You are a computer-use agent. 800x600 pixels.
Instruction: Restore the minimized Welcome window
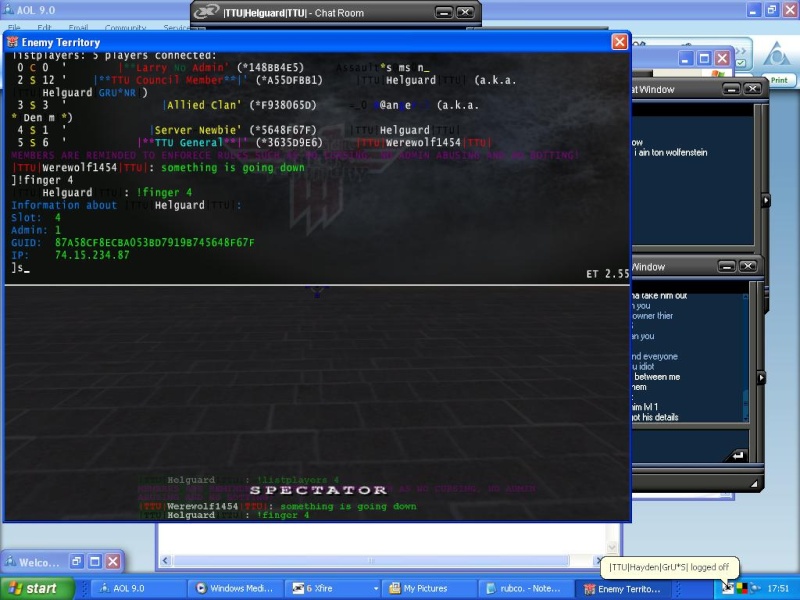pyautogui.click(x=76, y=562)
